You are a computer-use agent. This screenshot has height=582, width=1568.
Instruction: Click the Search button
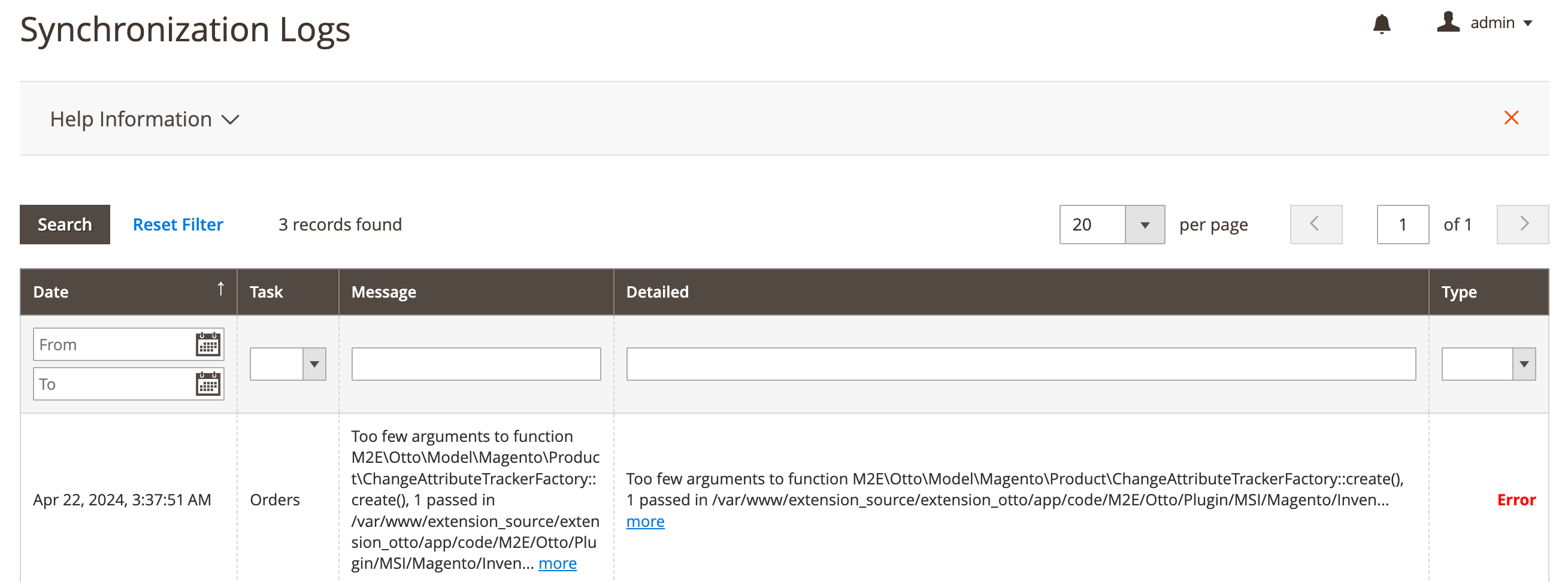point(65,224)
